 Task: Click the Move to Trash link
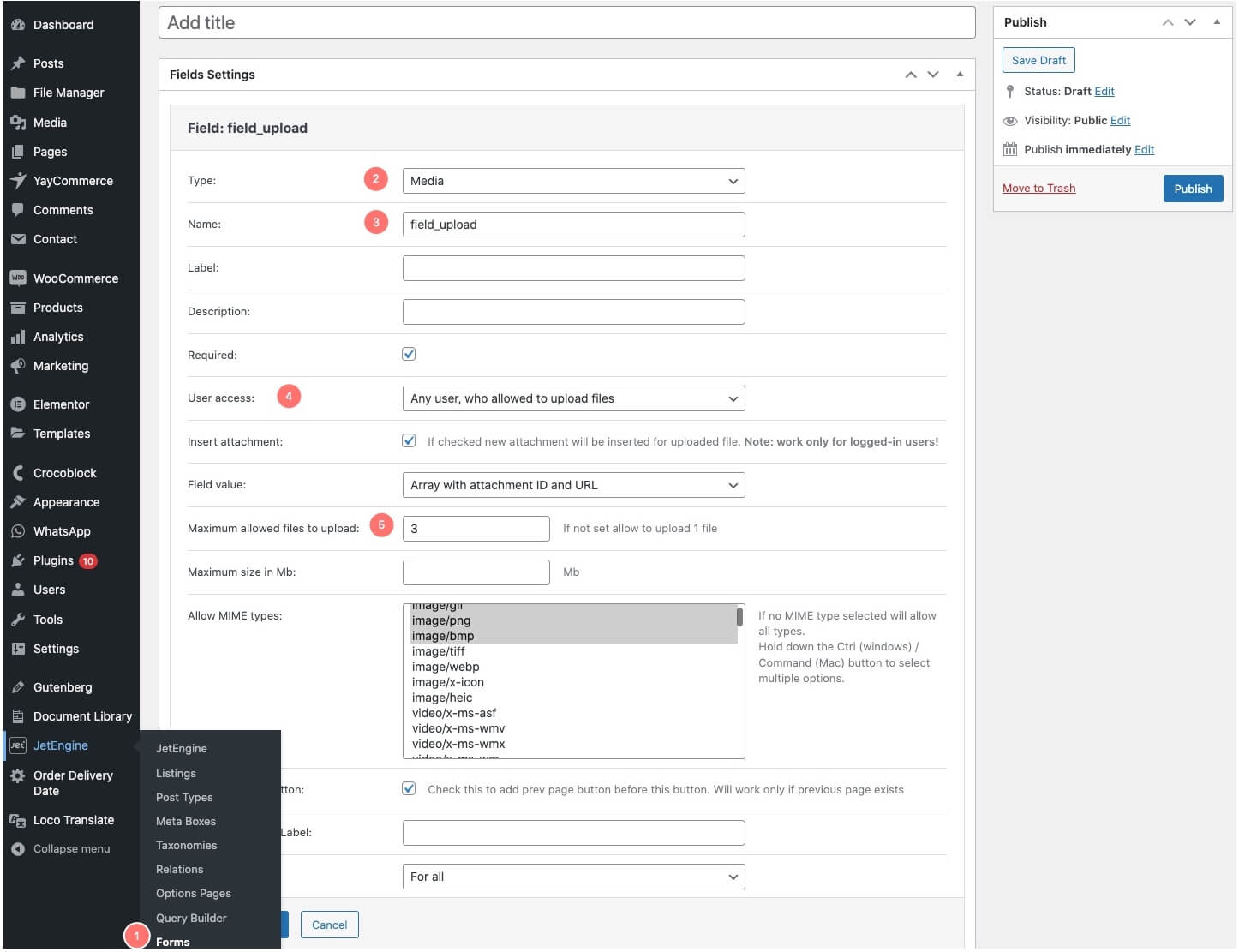click(1038, 188)
